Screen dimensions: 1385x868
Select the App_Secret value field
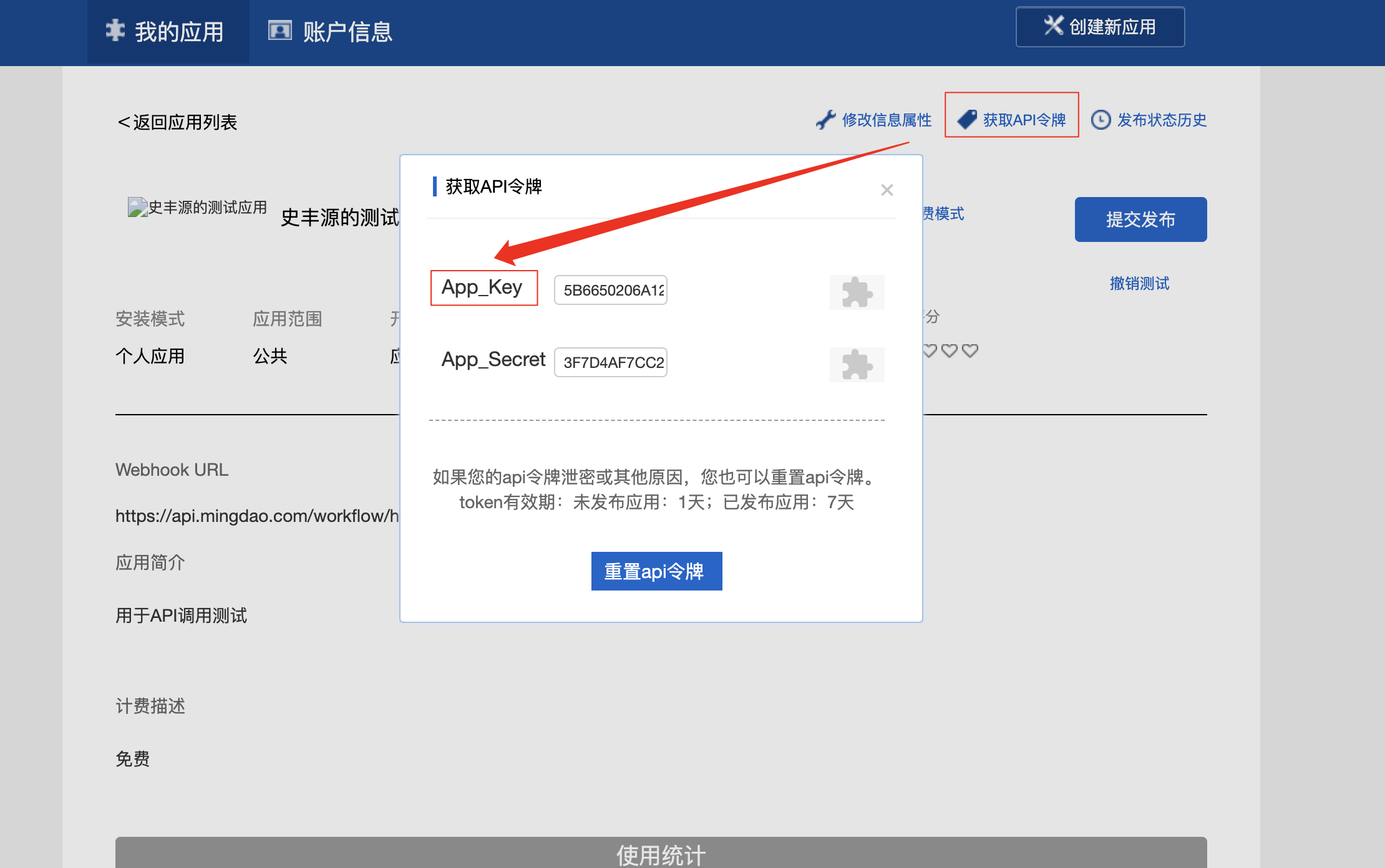tap(610, 362)
